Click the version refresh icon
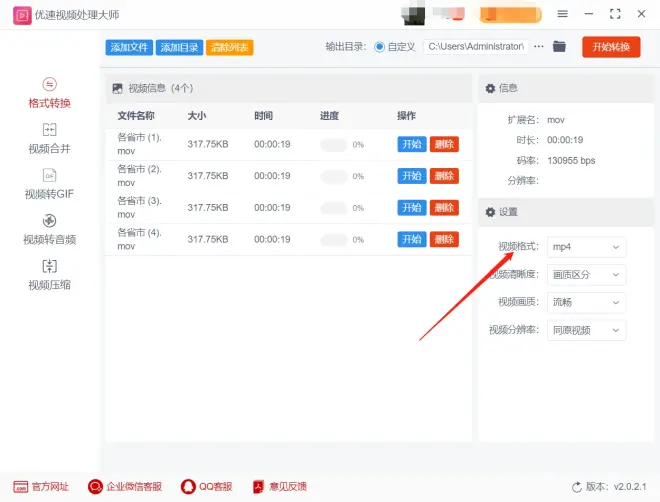This screenshot has width=660, height=502. click(577, 487)
